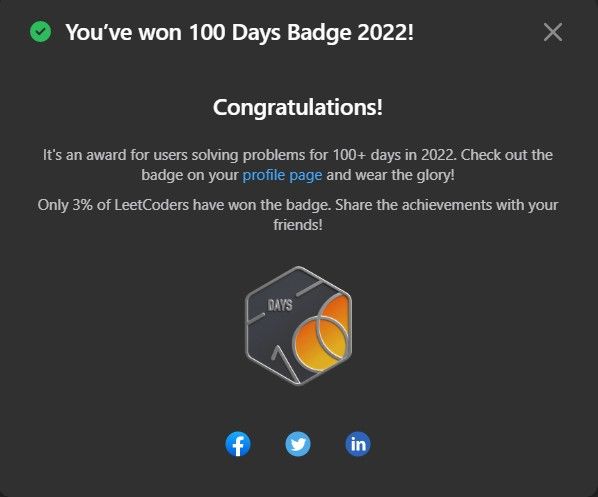The height and width of the screenshot is (497, 598).
Task: Share the badge on Facebook
Action: coord(238,444)
